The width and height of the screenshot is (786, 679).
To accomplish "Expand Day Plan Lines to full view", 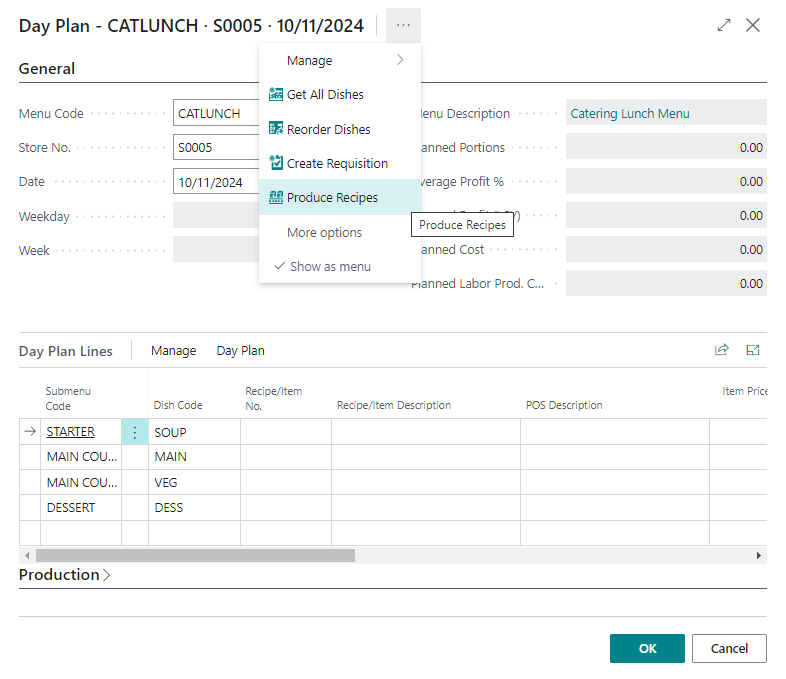I will (753, 350).
